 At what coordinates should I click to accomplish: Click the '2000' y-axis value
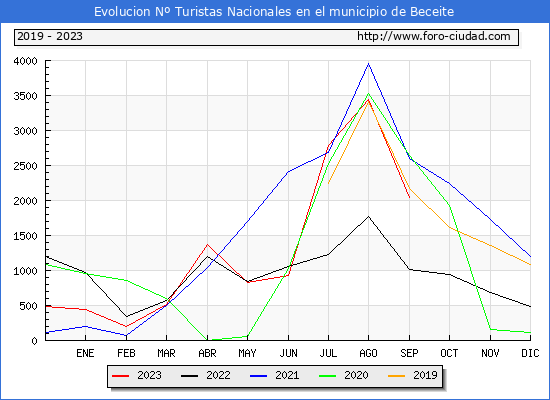[x=25, y=201]
